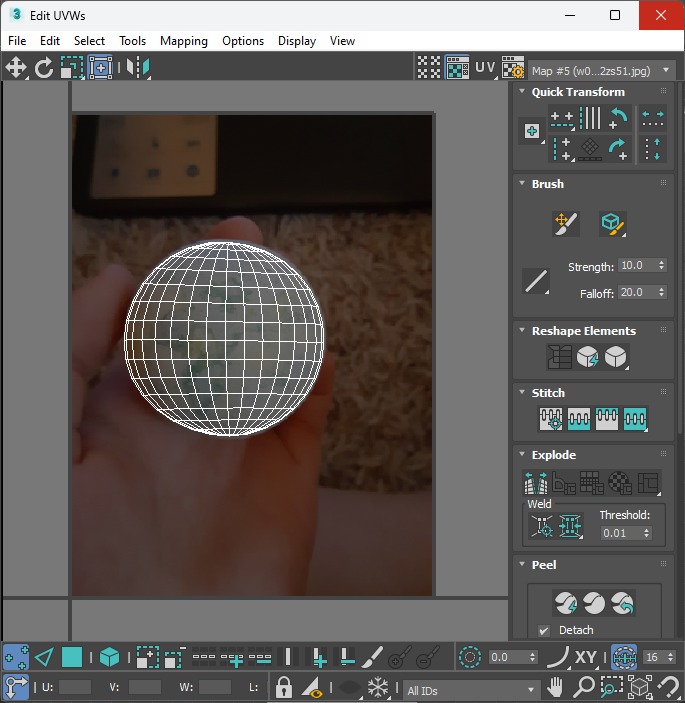685x703 pixels.
Task: Click Rotate -90 around pivot icon
Action: tap(619, 149)
